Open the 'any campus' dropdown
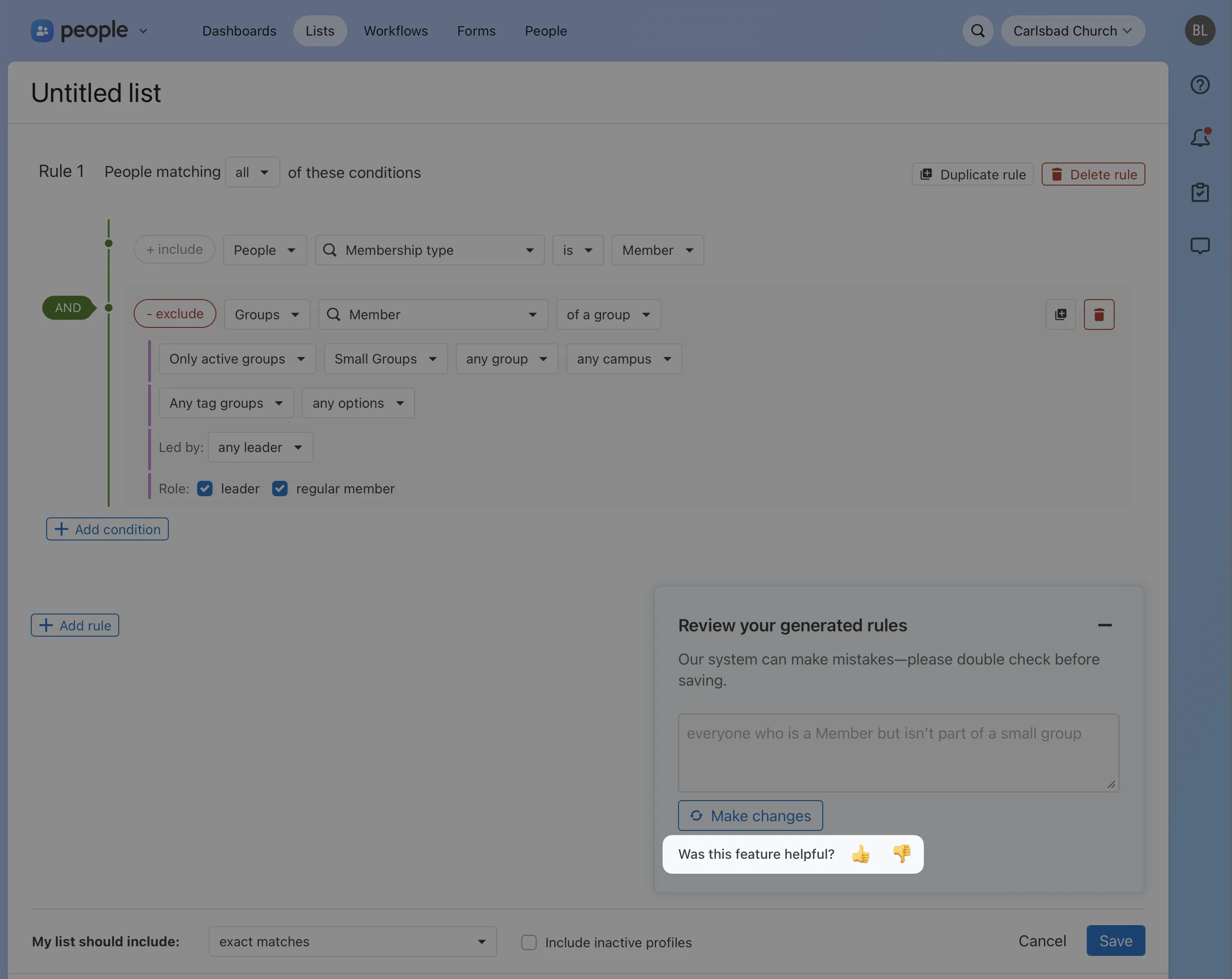The height and width of the screenshot is (979, 1232). click(x=623, y=358)
